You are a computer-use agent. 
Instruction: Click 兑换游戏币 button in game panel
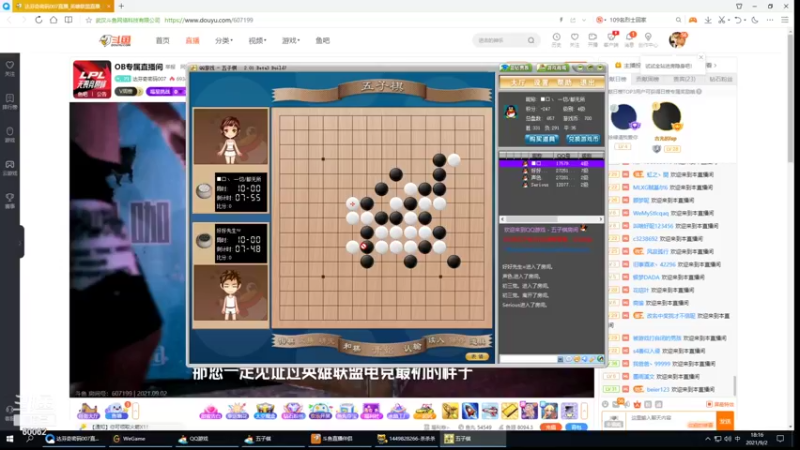(x=583, y=139)
